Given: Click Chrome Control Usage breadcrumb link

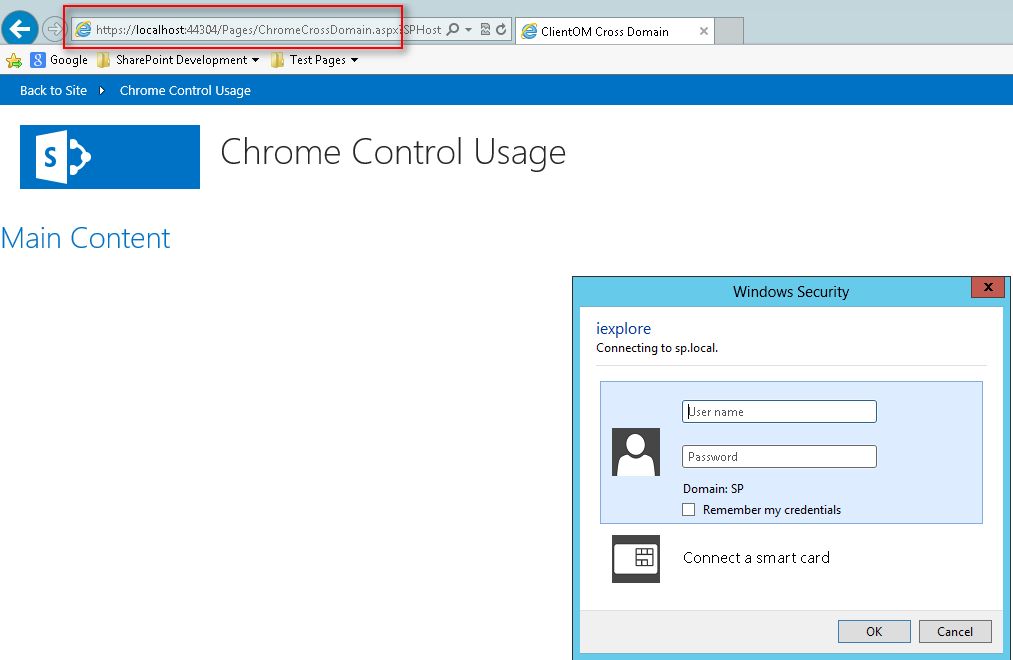Looking at the screenshot, I should click(185, 90).
